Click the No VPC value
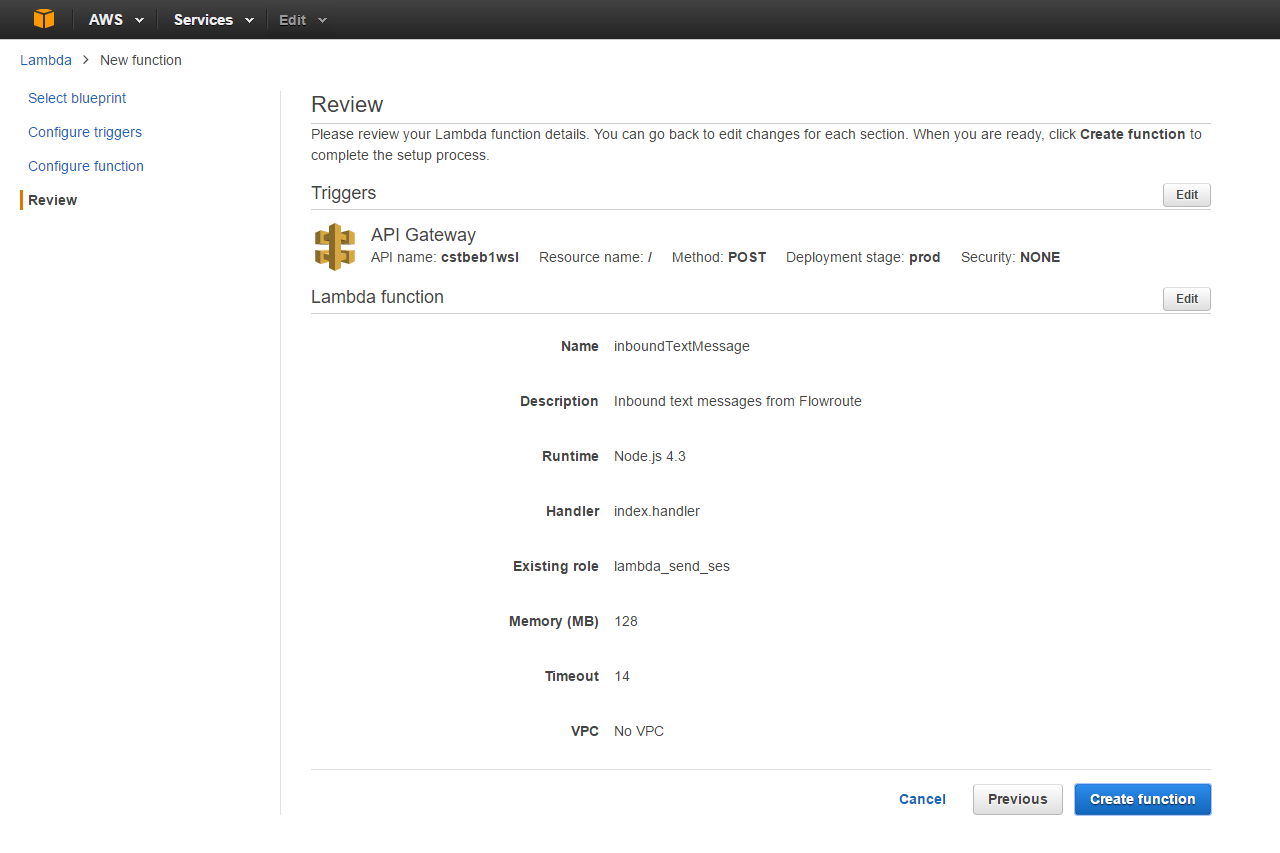 [x=639, y=731]
